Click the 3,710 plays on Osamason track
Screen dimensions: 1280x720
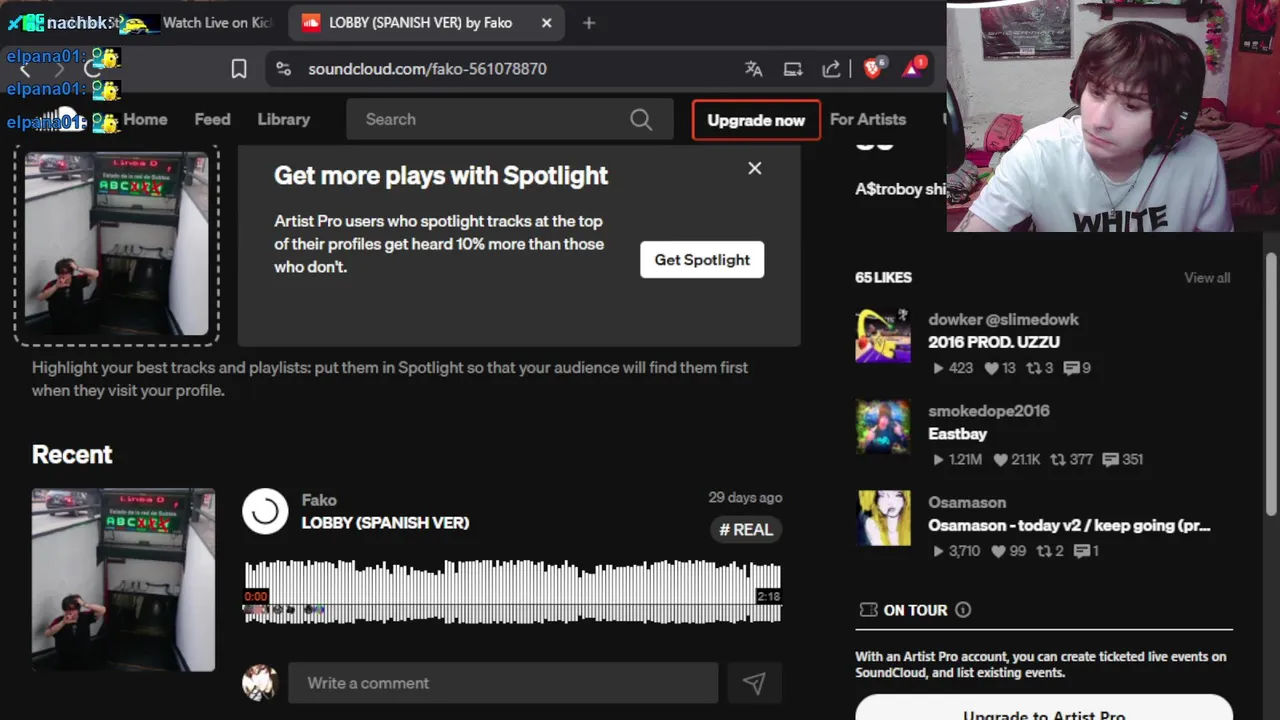(956, 551)
